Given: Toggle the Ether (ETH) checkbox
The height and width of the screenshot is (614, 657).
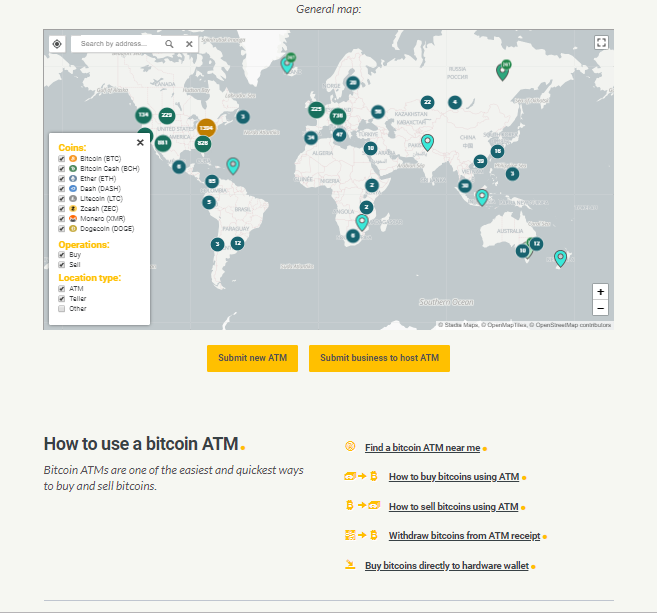Looking at the screenshot, I should coord(62,179).
